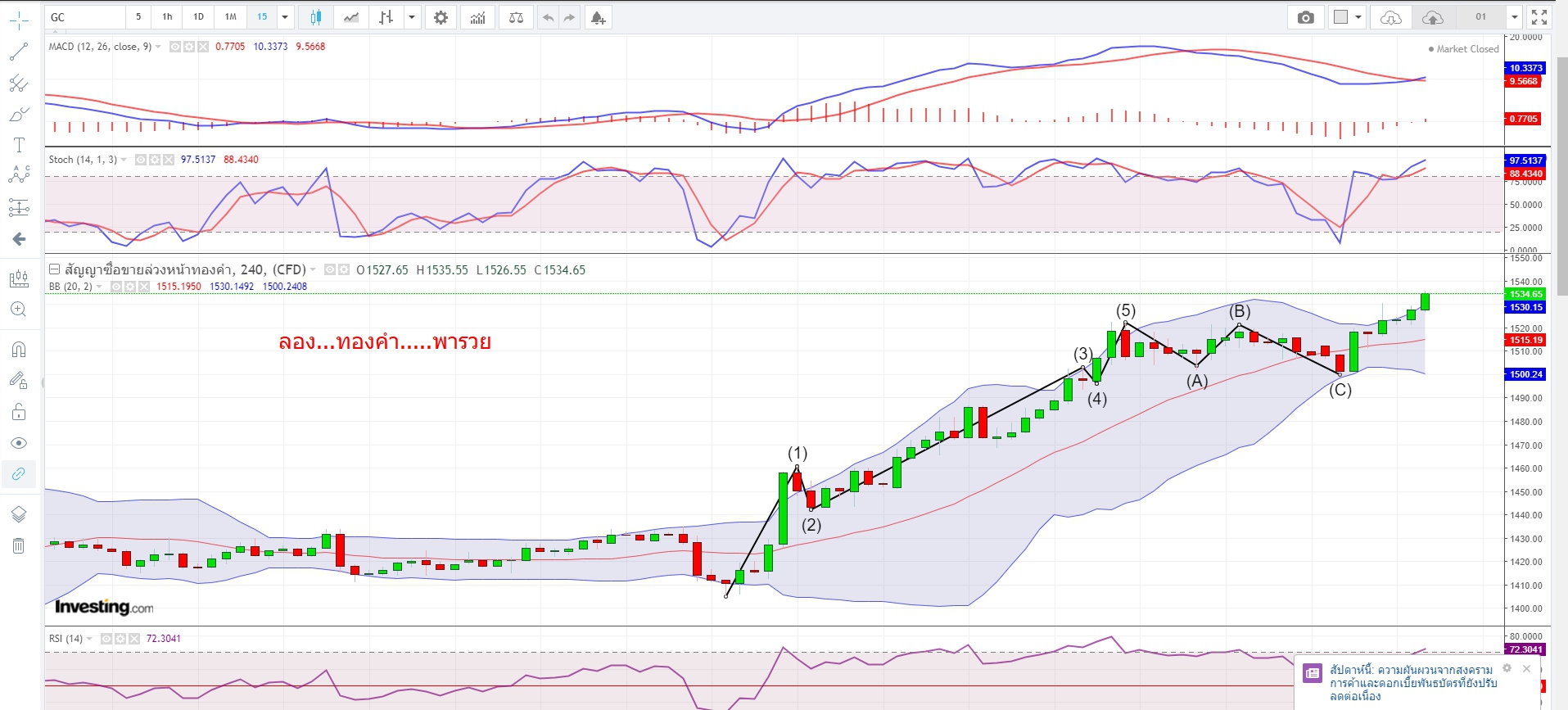Image resolution: width=1568 pixels, height=710 pixels.
Task: Load a saved chart from cloud
Action: [x=1391, y=17]
